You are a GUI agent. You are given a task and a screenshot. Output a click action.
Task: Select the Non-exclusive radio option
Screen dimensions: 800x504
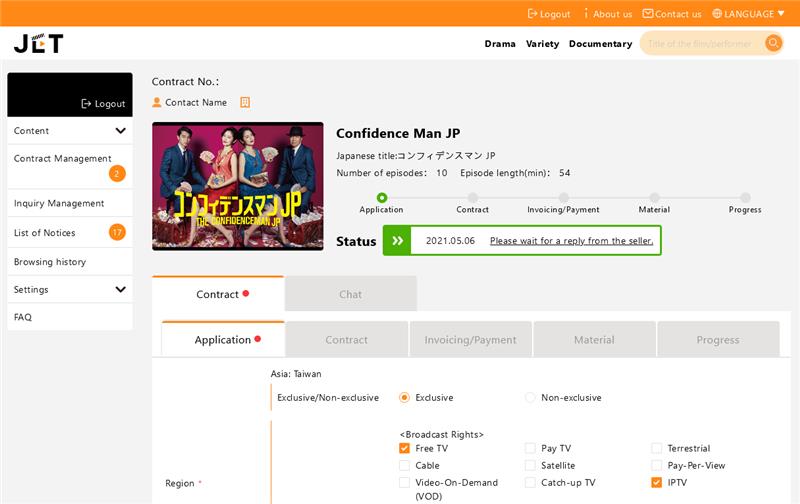point(531,398)
